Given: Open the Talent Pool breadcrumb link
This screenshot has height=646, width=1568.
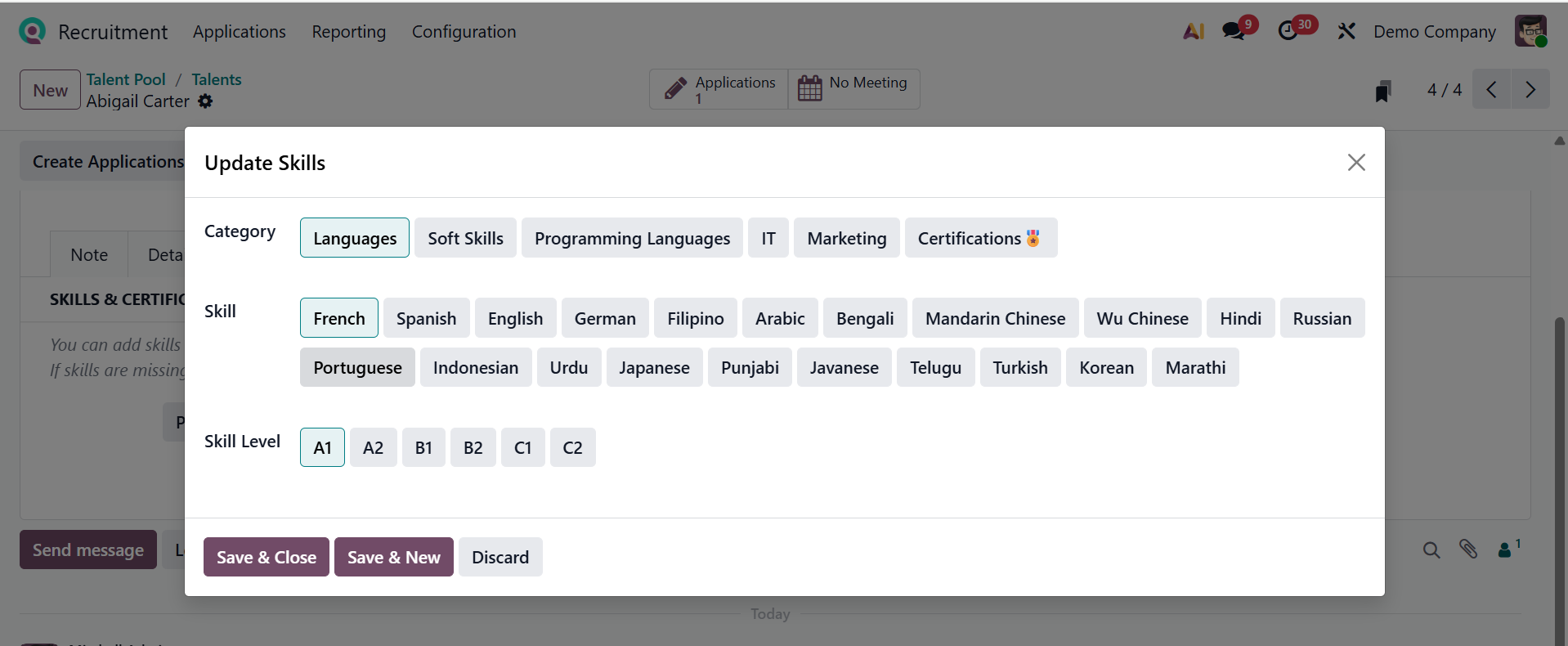Looking at the screenshot, I should [x=126, y=79].
